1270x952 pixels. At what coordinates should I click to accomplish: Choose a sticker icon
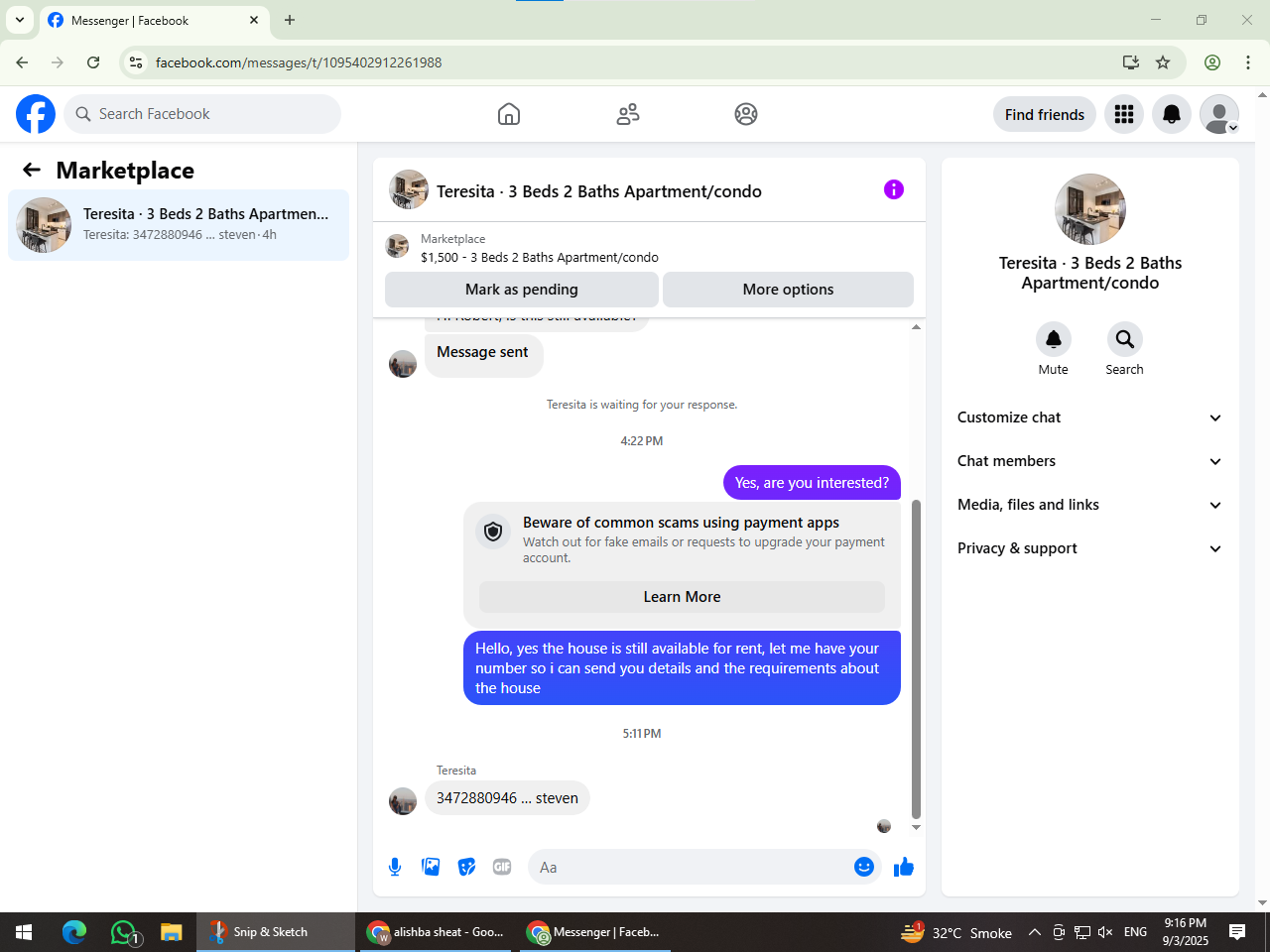pyautogui.click(x=466, y=868)
